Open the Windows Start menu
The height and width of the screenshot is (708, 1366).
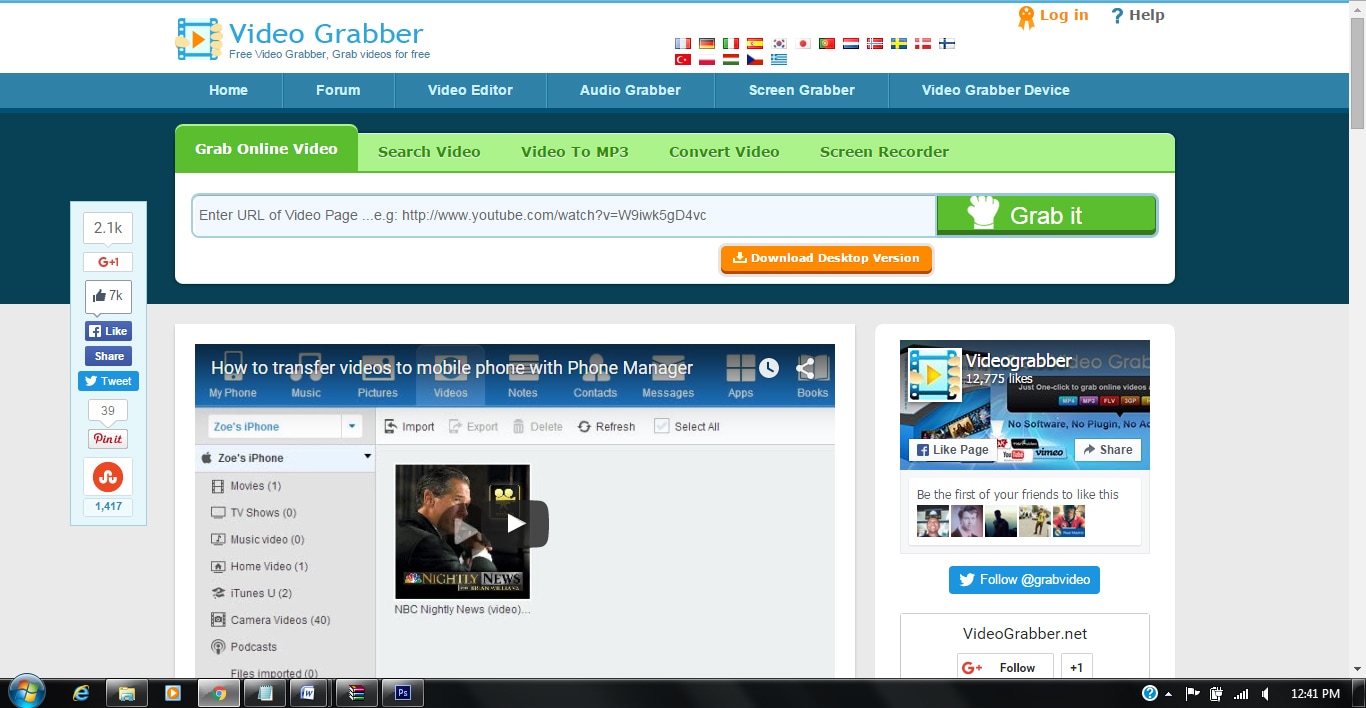point(27,692)
